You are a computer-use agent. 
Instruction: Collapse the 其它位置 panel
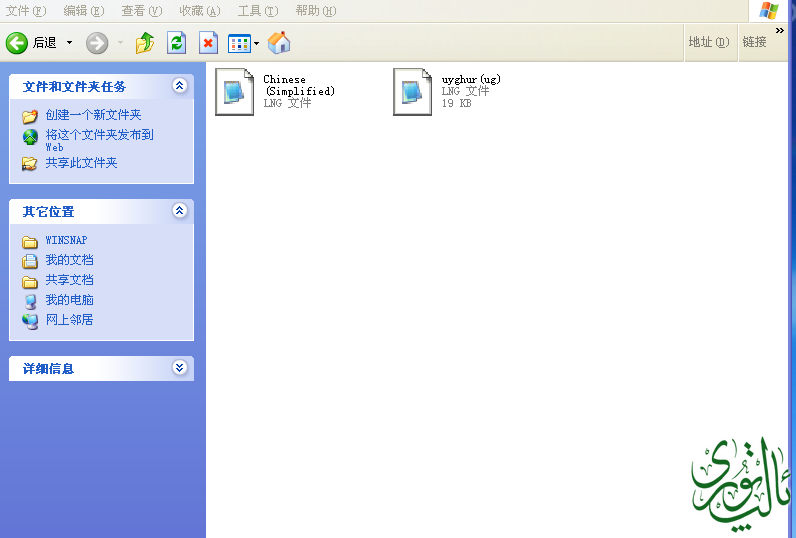coord(179,211)
